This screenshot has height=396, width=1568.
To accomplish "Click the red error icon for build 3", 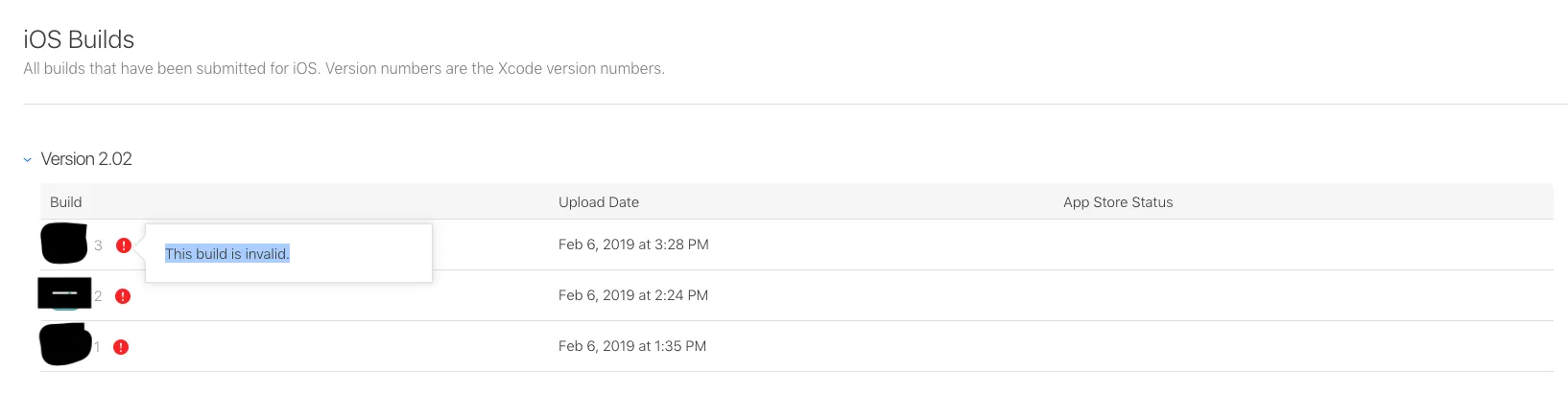I will click(124, 245).
